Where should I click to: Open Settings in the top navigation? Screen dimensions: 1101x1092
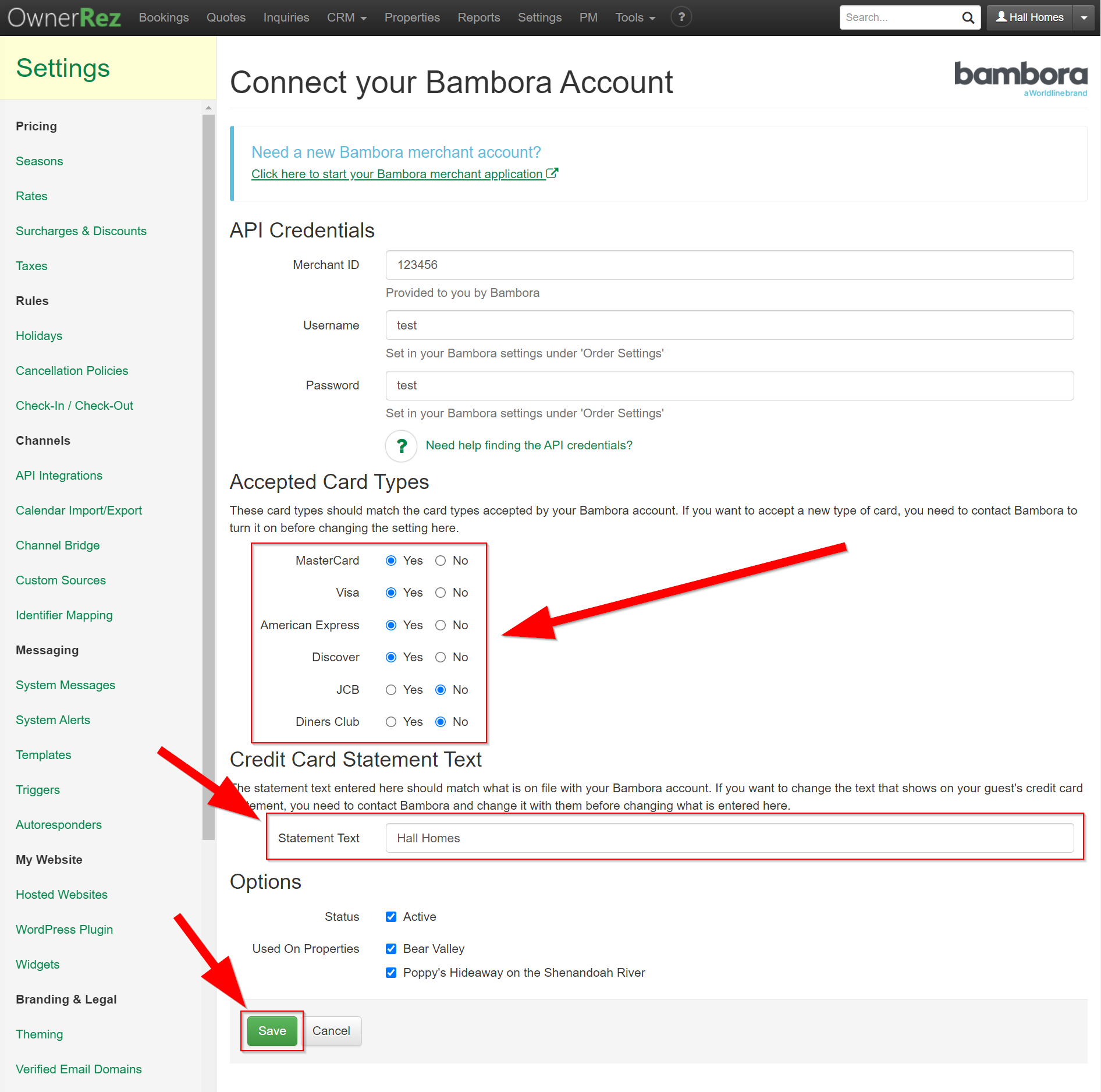coord(539,17)
